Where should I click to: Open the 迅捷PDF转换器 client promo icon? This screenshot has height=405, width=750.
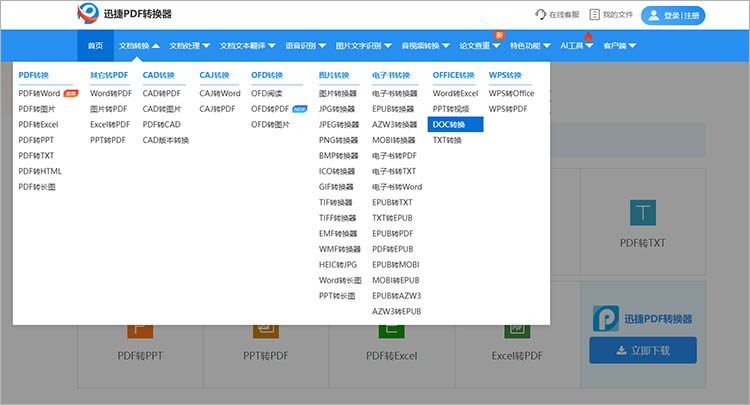606,318
